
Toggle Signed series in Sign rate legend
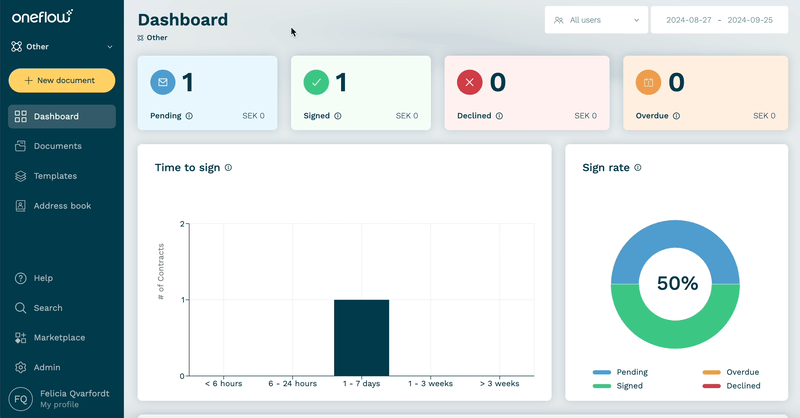pos(618,386)
